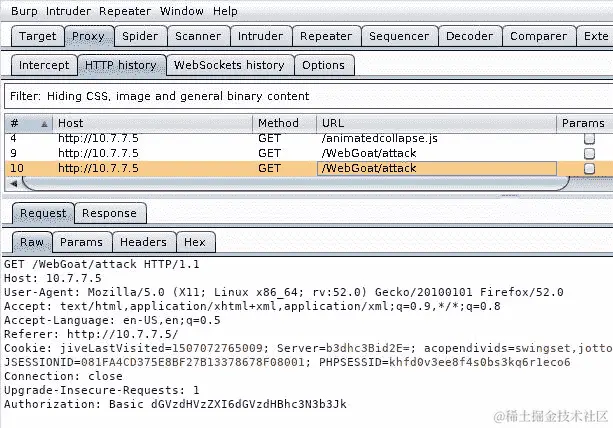Open the Scanner tab
This screenshot has height=428, width=613.
pos(198,36)
